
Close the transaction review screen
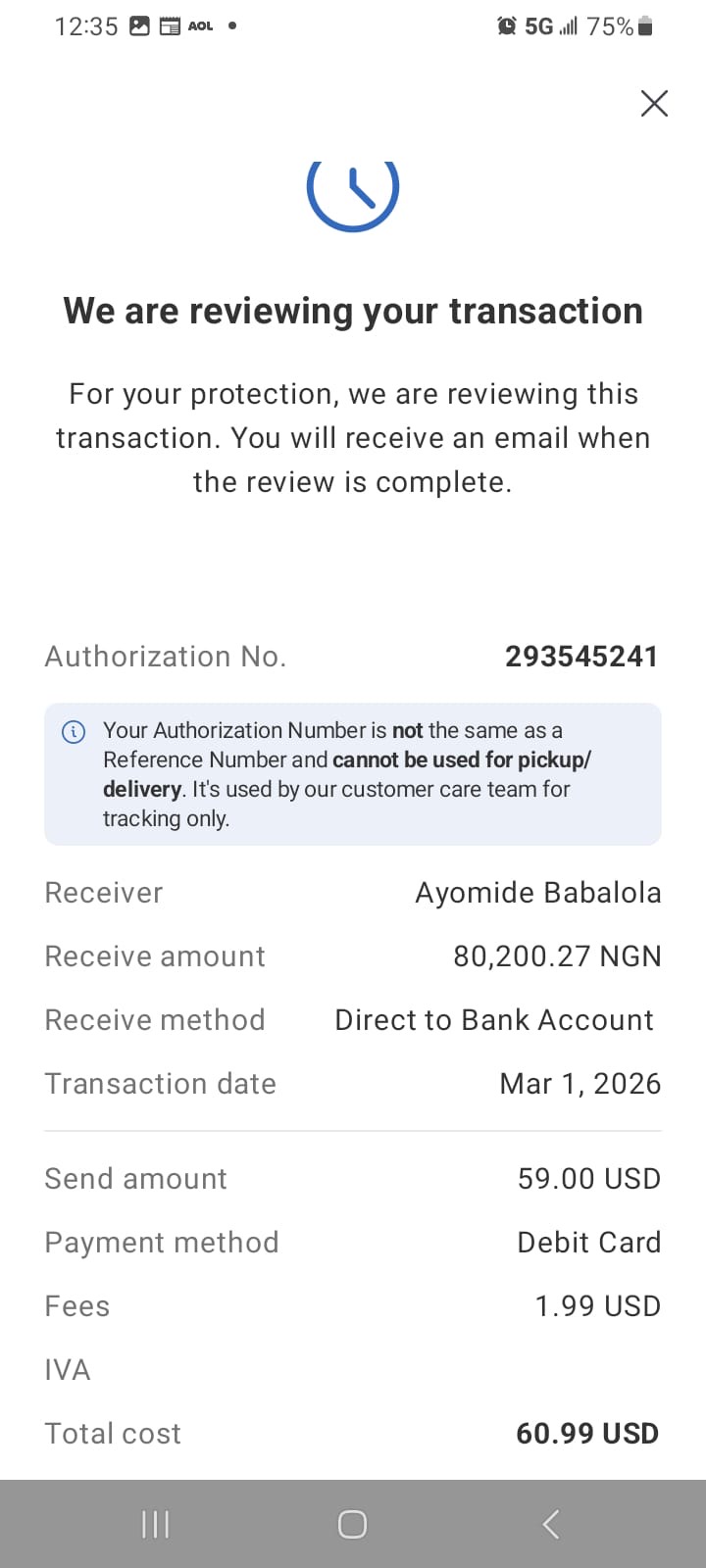(x=654, y=103)
